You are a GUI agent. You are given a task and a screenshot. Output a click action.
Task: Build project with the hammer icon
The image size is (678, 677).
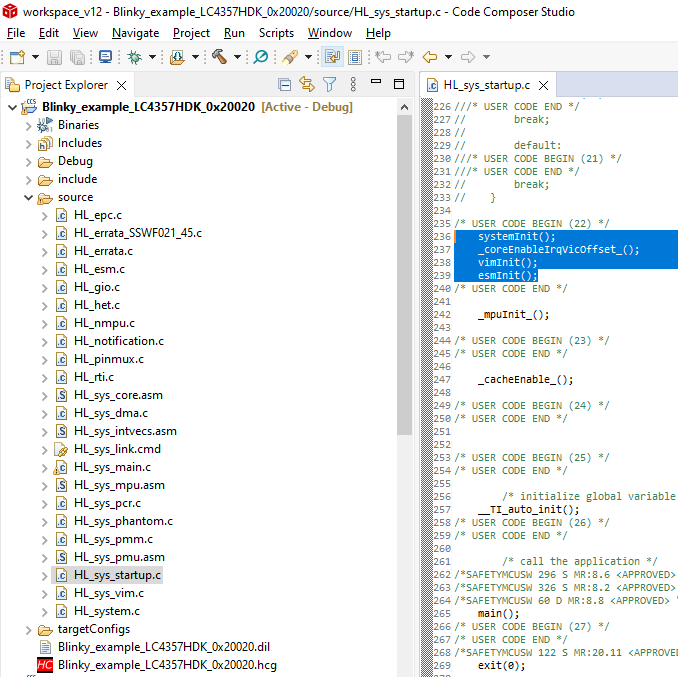click(x=220, y=57)
